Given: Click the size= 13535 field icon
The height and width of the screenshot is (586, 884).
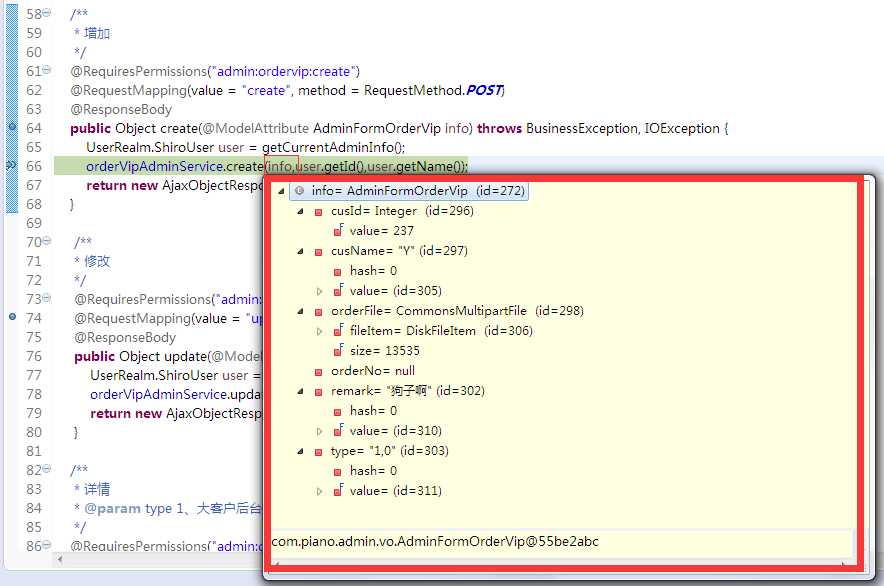Looking at the screenshot, I should coord(338,350).
